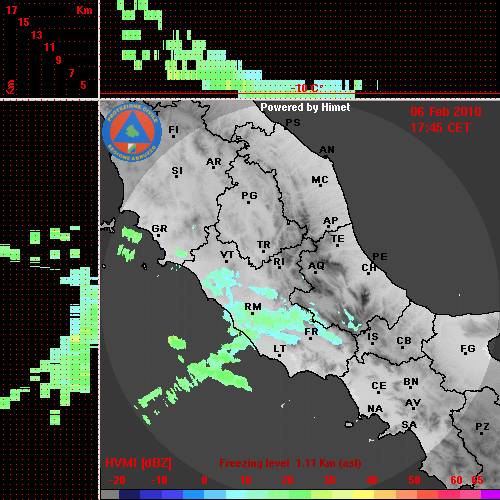The image size is (500, 500).
Task: Click the AP city label
Action: click(x=331, y=221)
